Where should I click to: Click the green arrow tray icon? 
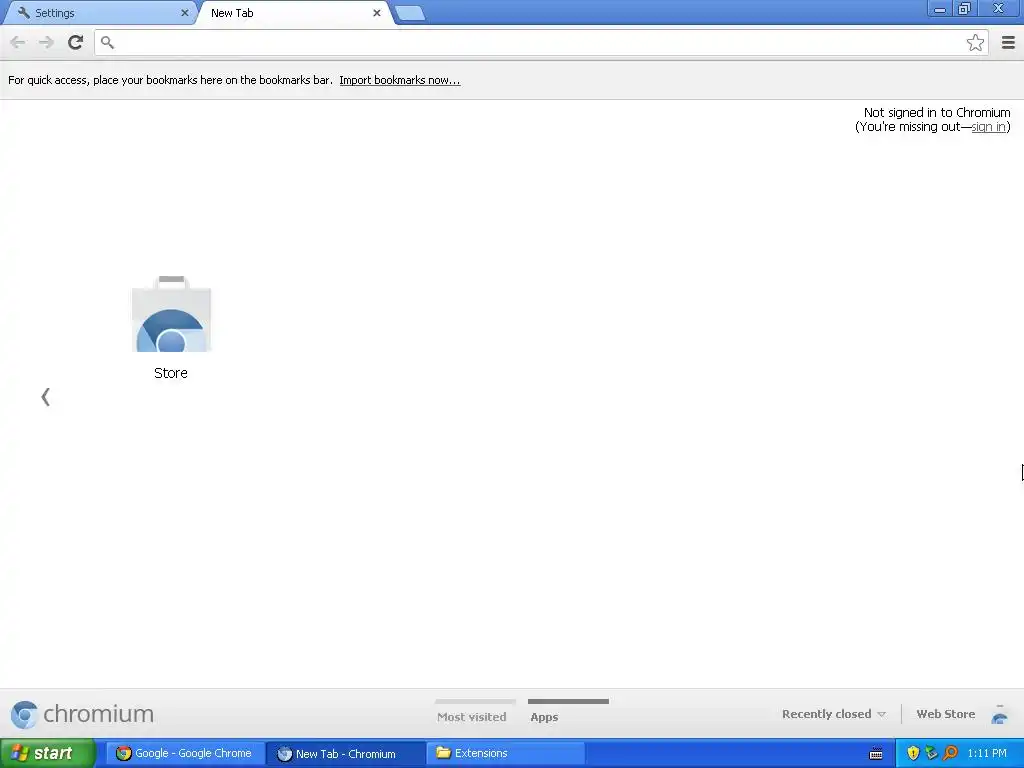coord(931,753)
